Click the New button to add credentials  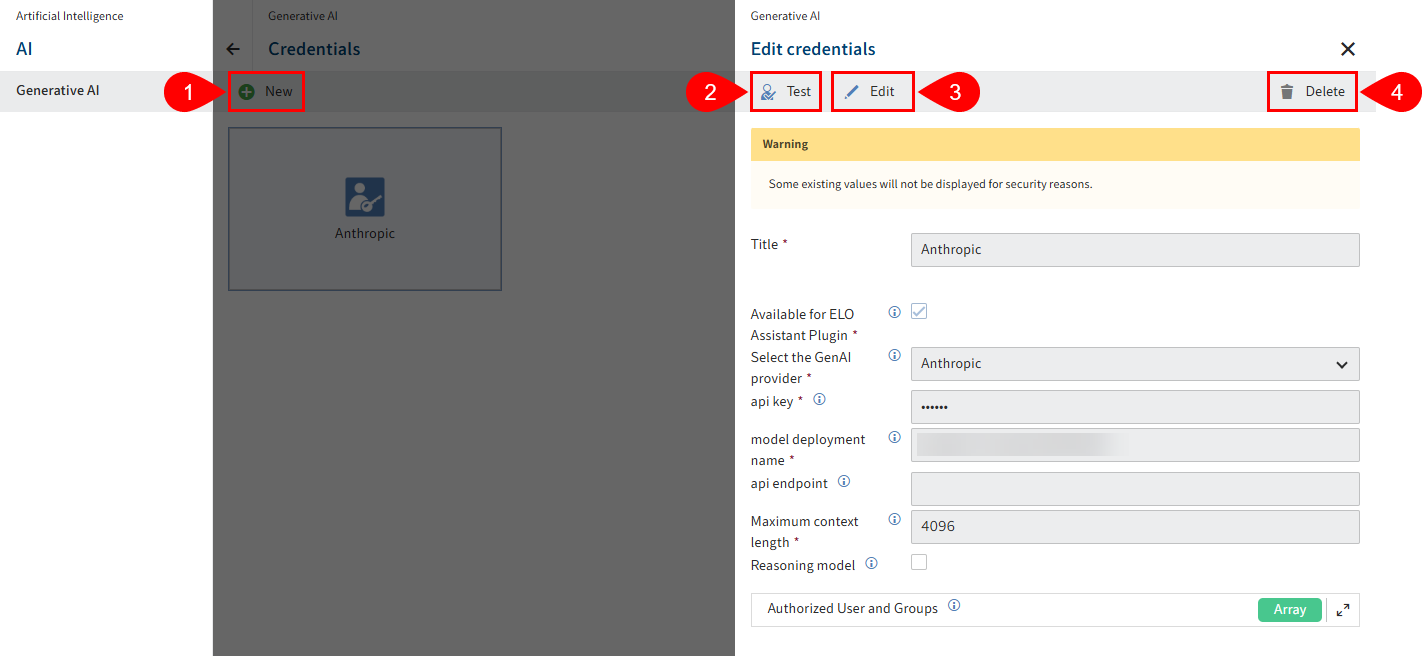tap(266, 90)
